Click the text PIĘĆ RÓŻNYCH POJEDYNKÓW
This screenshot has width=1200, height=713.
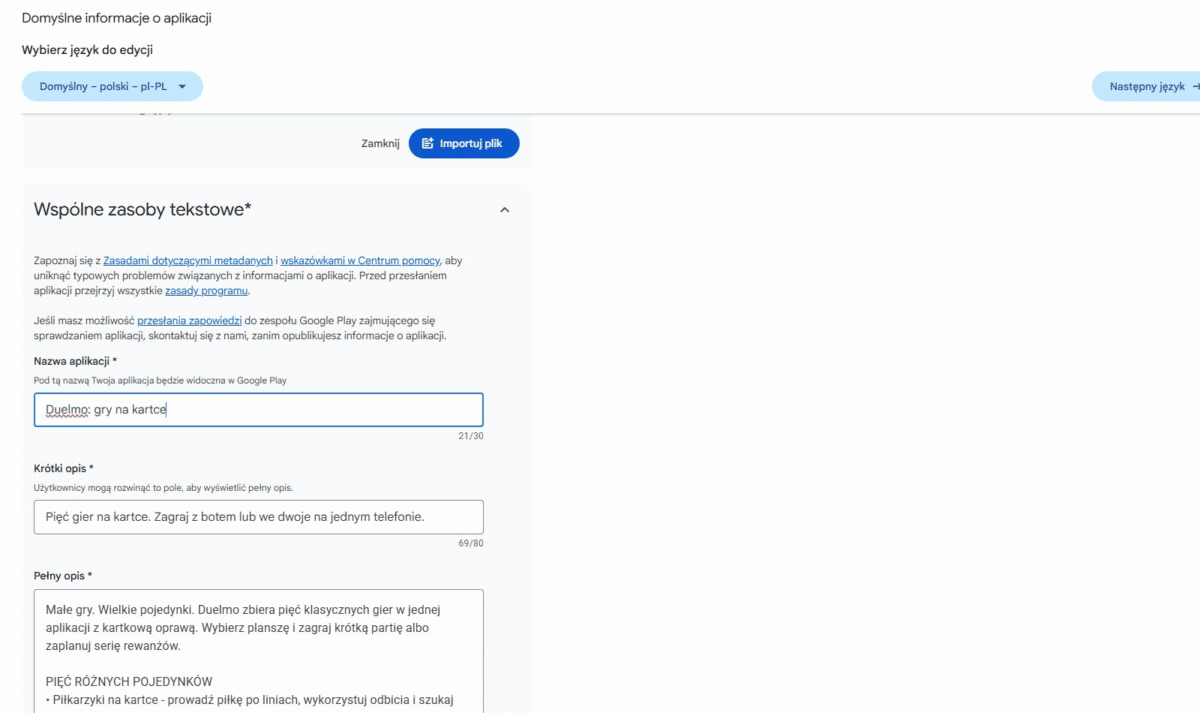(x=129, y=682)
